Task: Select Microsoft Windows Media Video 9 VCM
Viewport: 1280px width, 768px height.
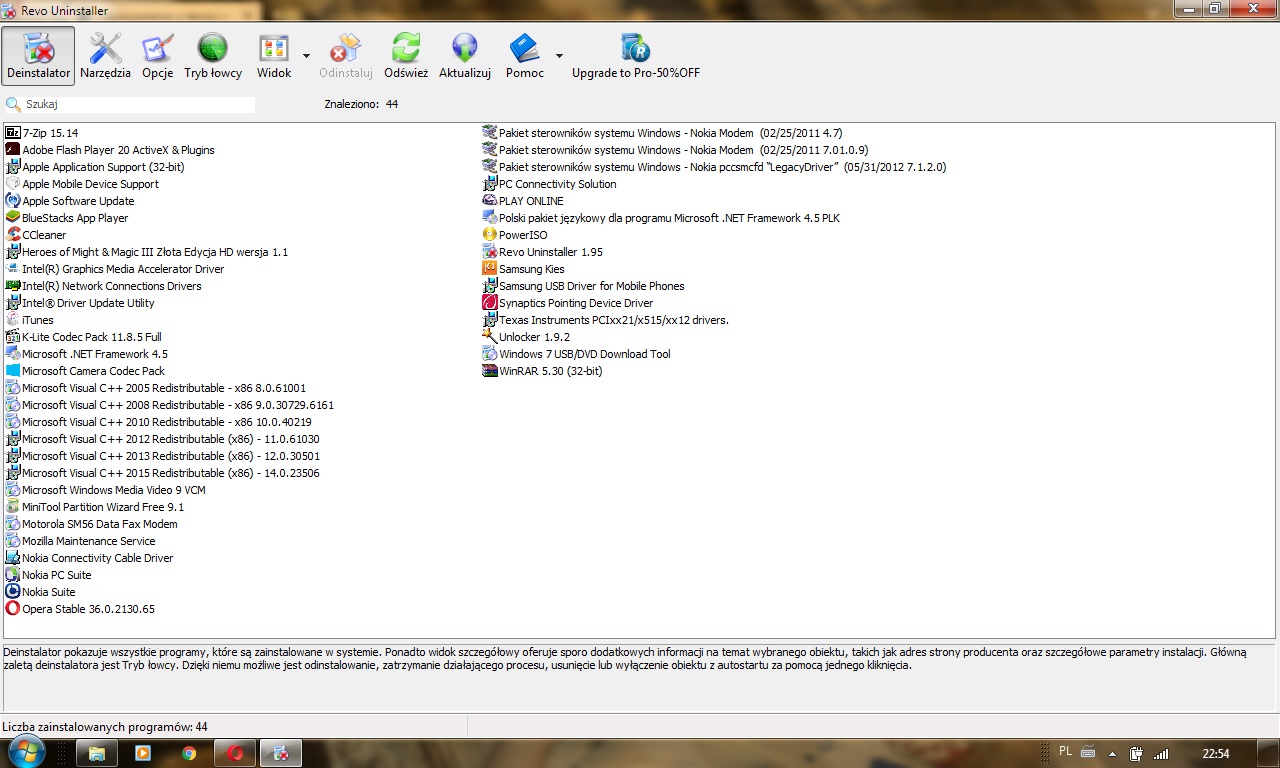Action: pos(114,490)
